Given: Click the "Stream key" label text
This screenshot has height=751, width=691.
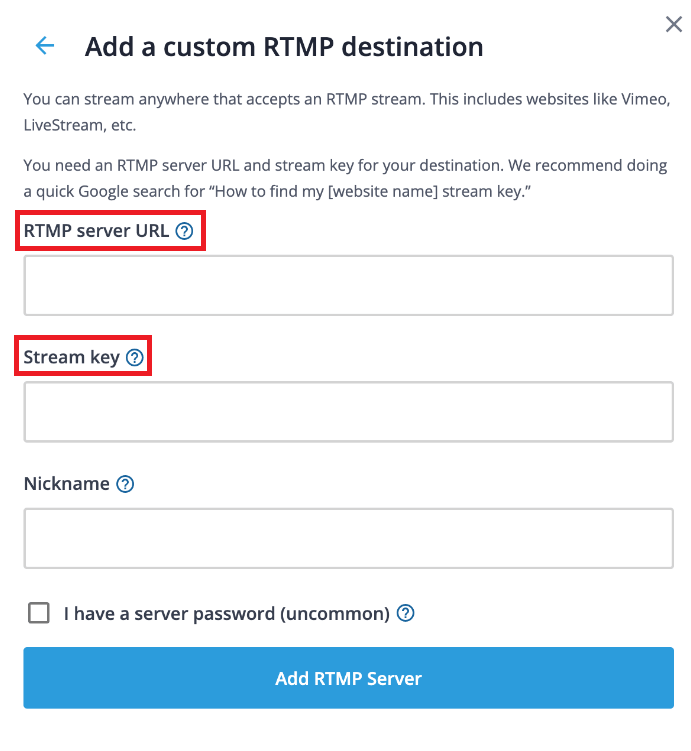Looking at the screenshot, I should point(72,358).
